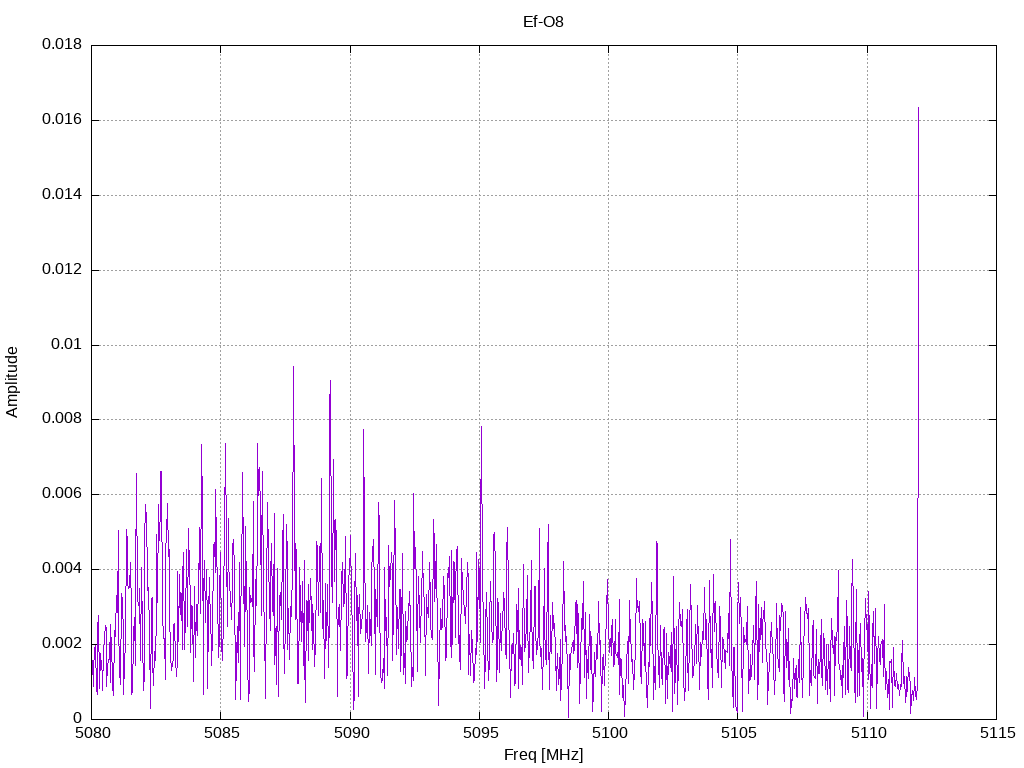
Task: Click the 0.014 y-axis tick label
Action: coord(62,195)
